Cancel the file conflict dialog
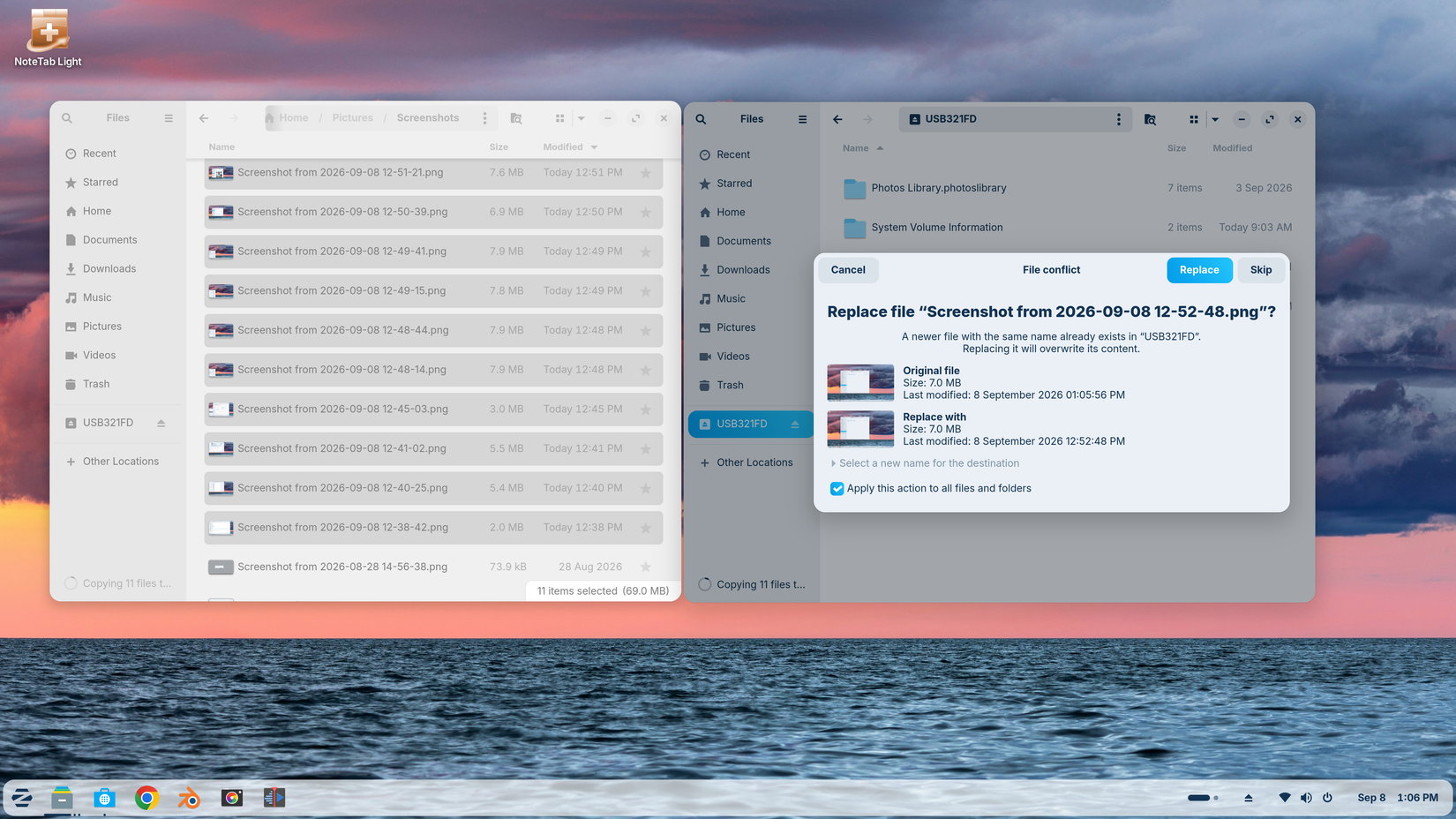The height and width of the screenshot is (819, 1456). 848,270
